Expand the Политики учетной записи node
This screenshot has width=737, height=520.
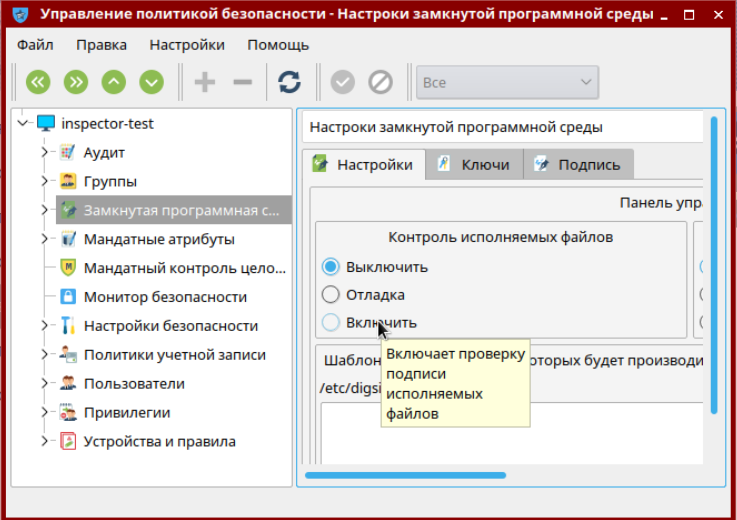point(44,355)
